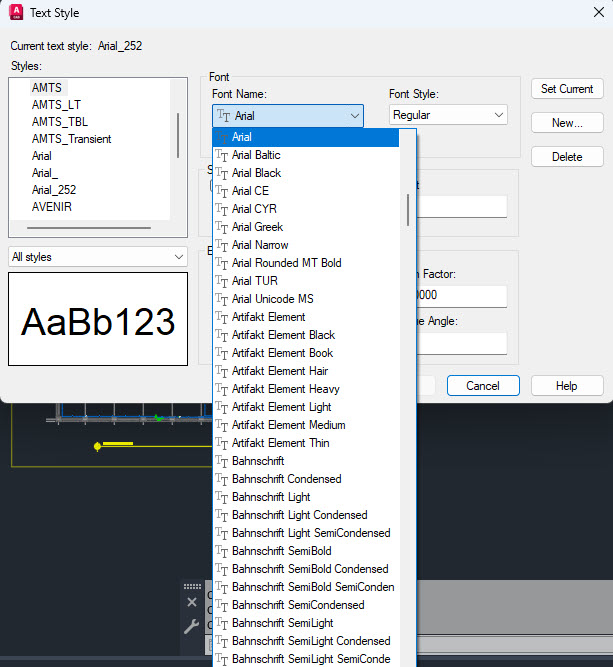Choose Artifakt Element Black font
The image size is (613, 667).
coord(306,335)
